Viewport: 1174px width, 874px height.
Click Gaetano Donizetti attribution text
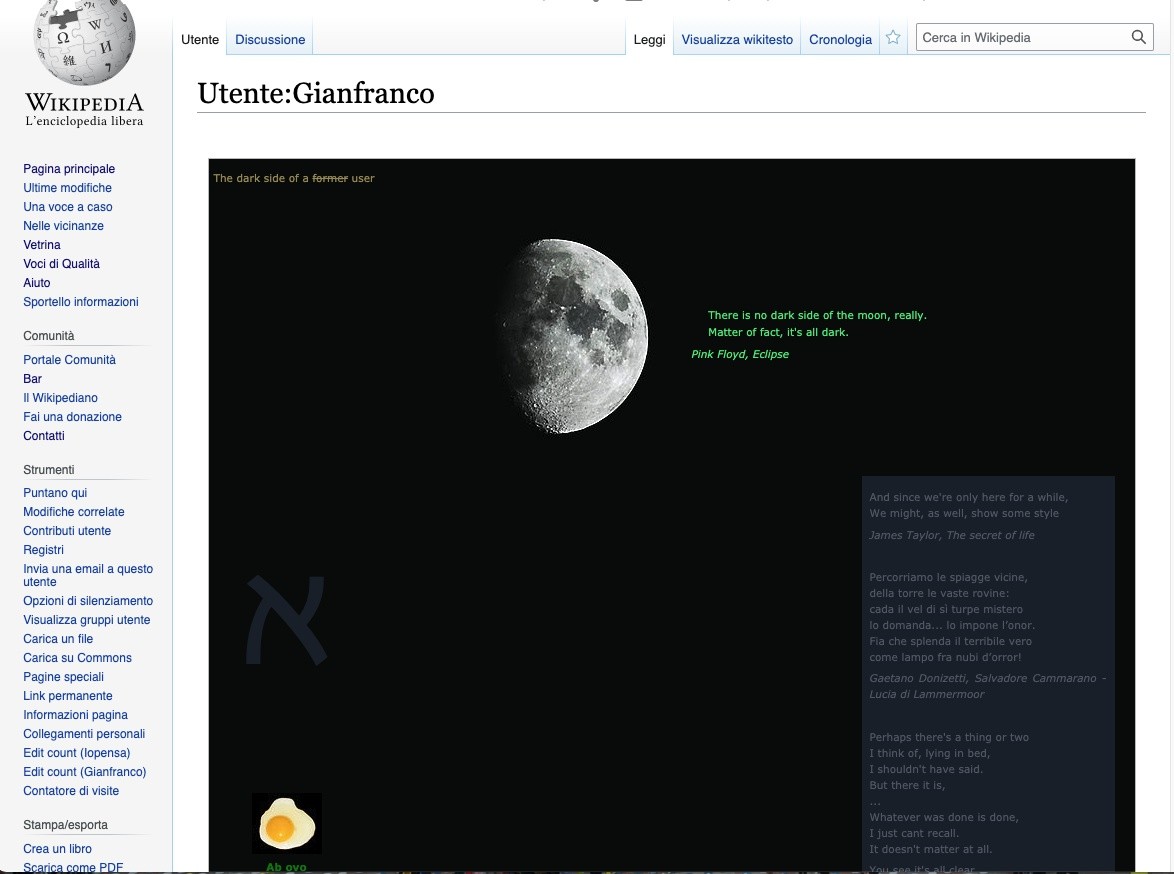pos(988,686)
